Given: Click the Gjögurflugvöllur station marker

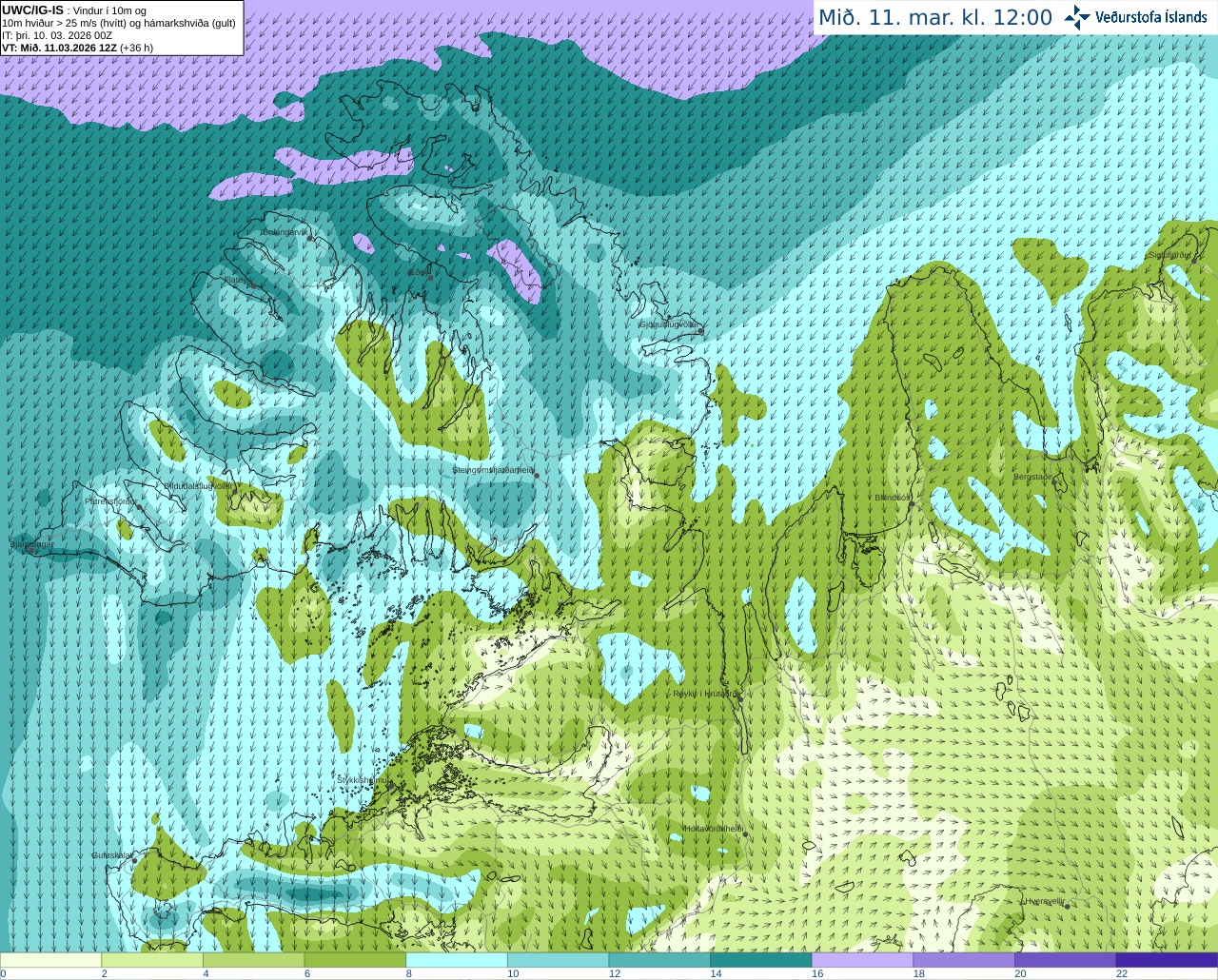Looking at the screenshot, I should tap(700, 331).
